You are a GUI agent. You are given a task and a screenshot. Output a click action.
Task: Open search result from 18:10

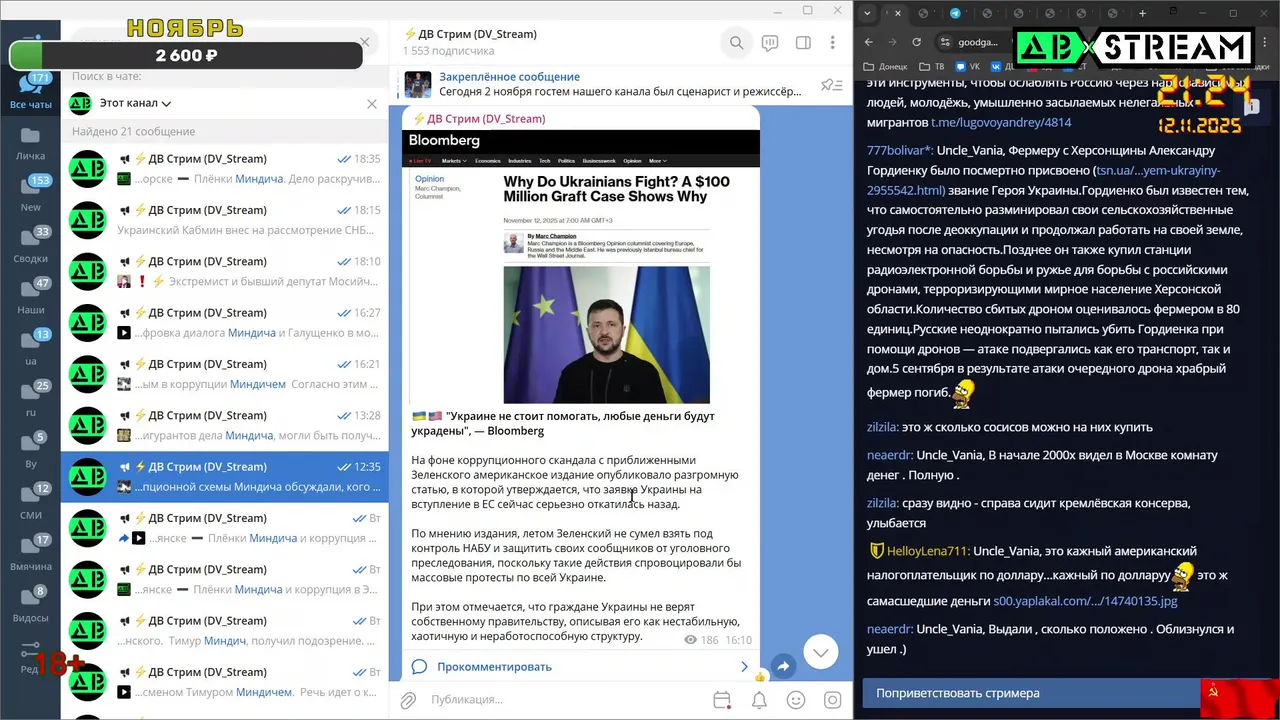pos(225,271)
